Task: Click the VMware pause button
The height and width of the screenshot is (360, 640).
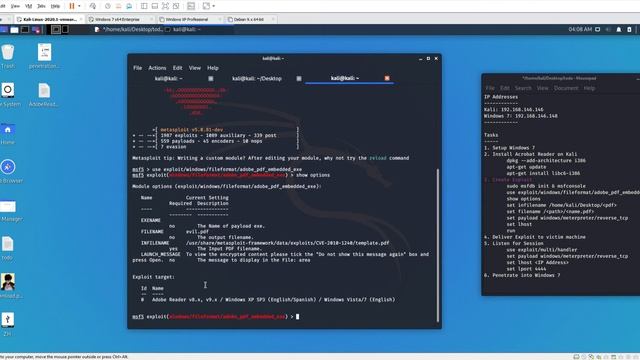Action: tap(72, 6)
